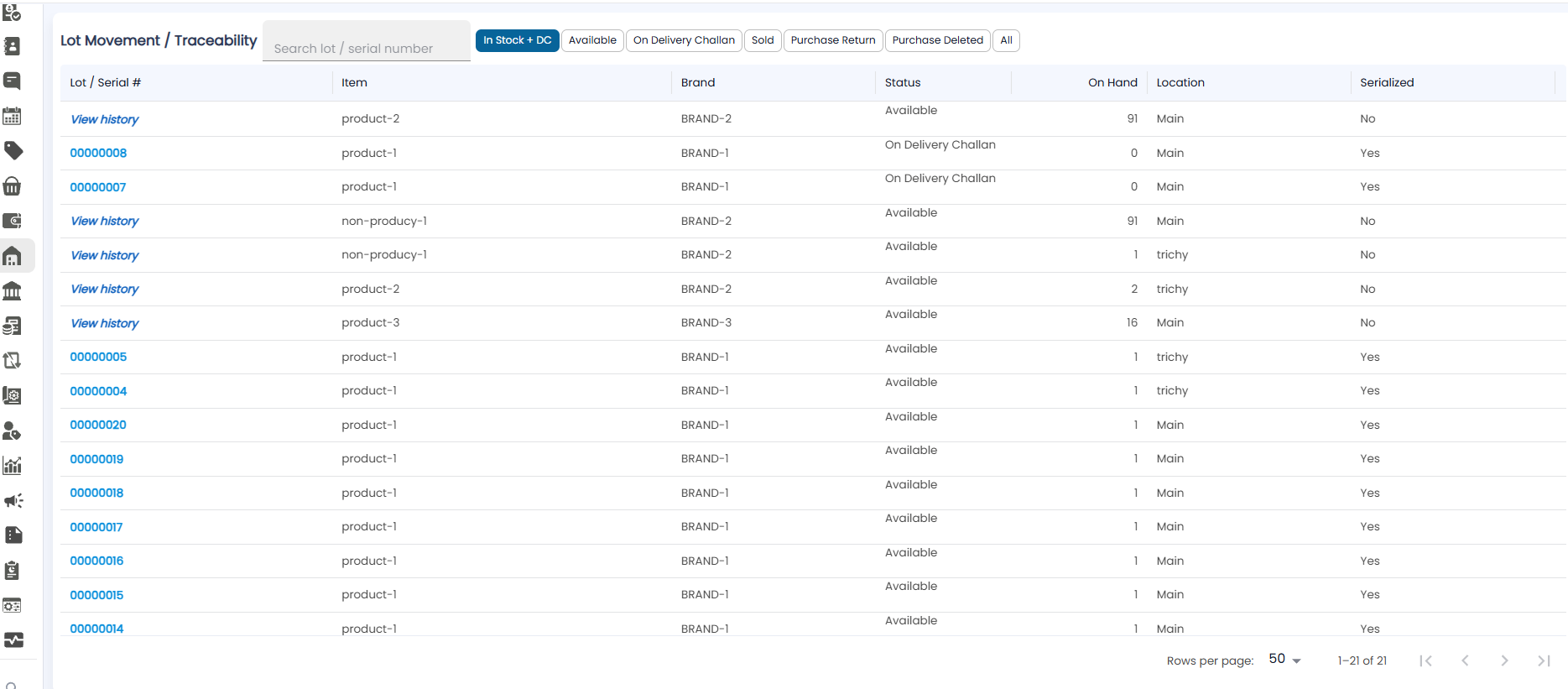Show On Delivery Challan lots
This screenshot has height=689, width=1568.
[684, 40]
